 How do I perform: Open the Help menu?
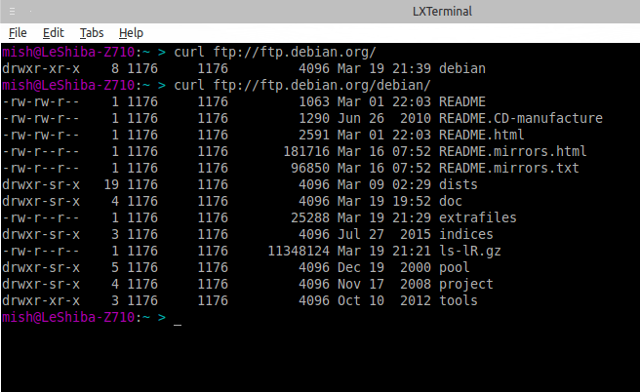tap(131, 33)
